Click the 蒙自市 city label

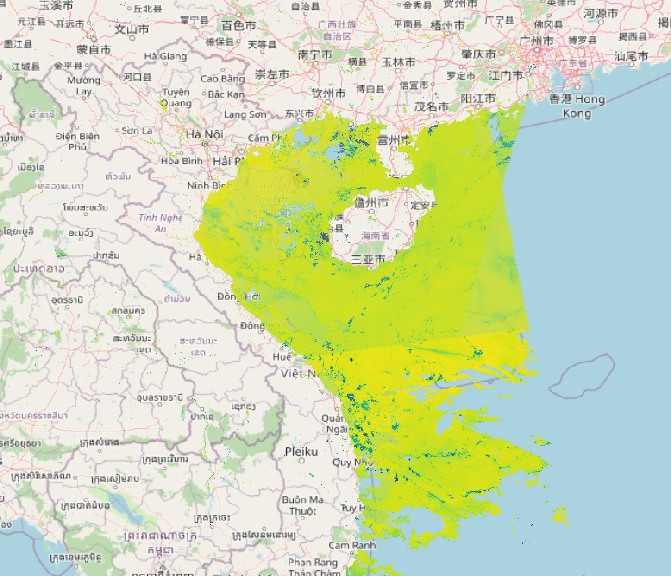pyautogui.click(x=94, y=50)
